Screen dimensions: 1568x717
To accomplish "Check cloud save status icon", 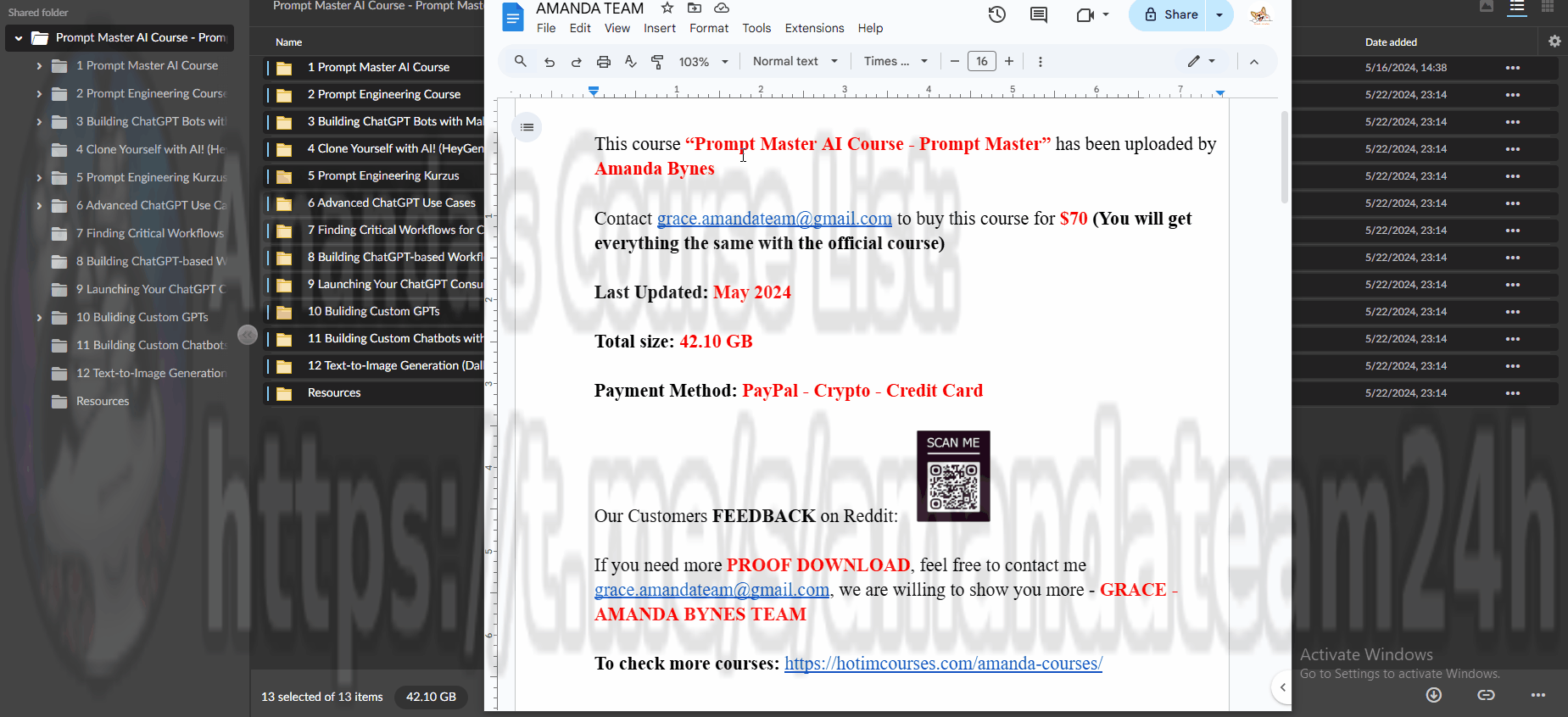I will (x=722, y=8).
